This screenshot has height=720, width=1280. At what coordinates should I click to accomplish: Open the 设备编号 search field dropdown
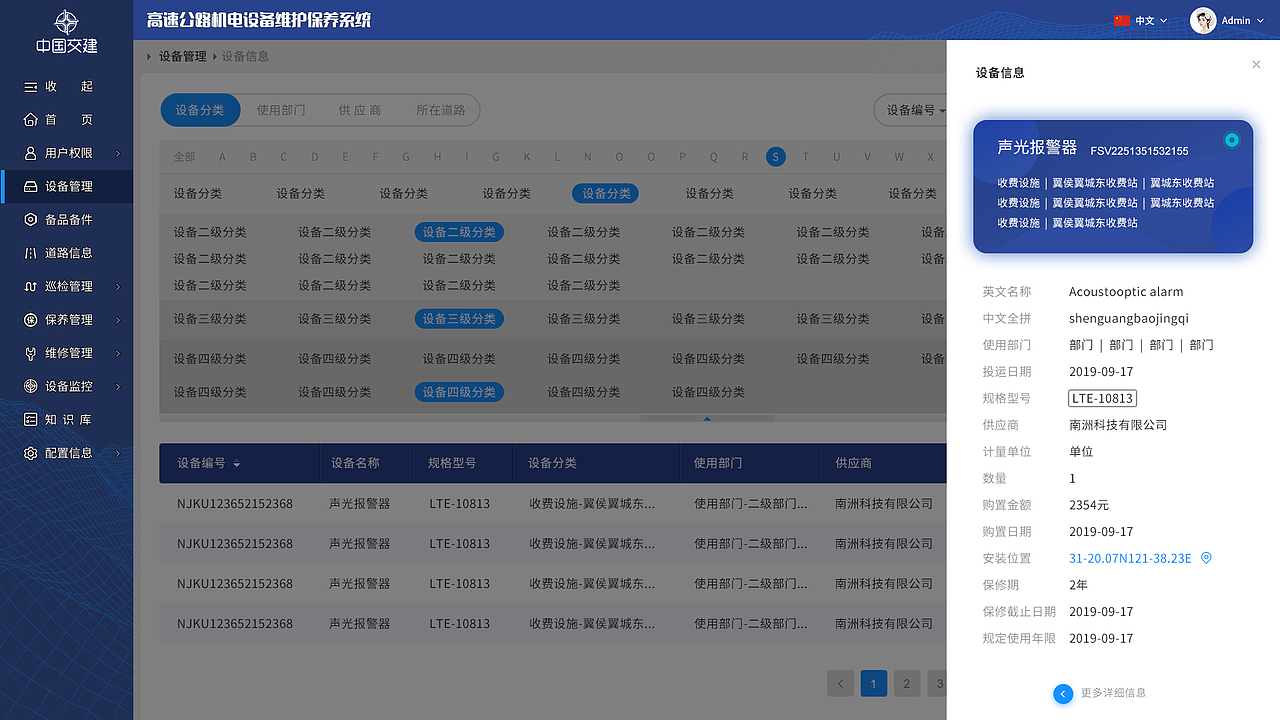click(x=915, y=110)
